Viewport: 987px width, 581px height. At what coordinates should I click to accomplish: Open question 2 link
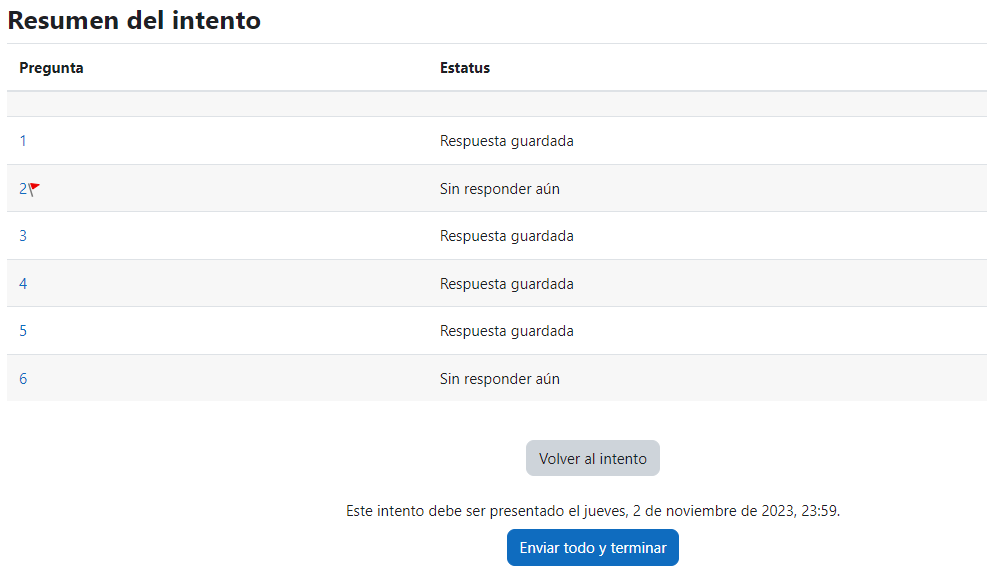point(23,189)
